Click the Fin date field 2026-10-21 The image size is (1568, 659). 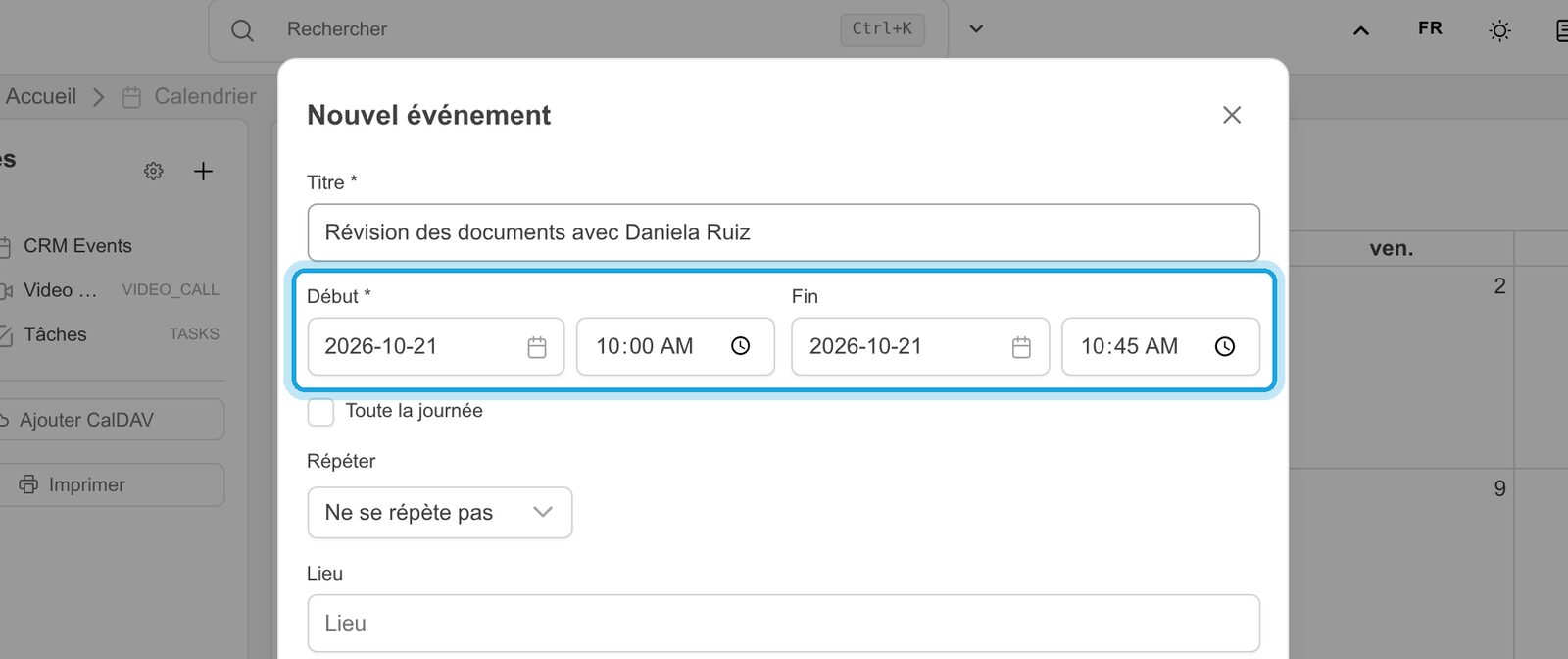pos(920,346)
